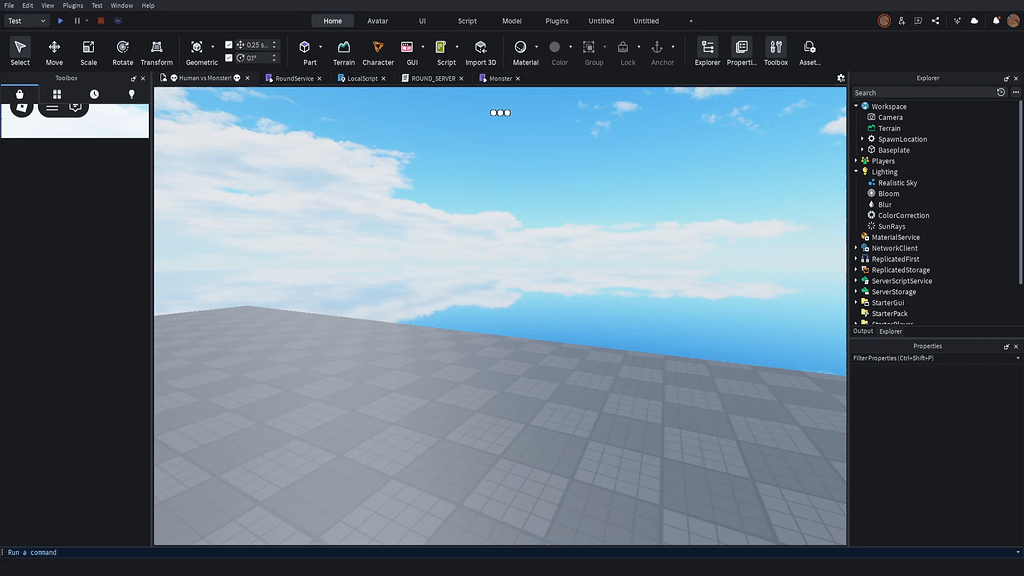Click the red Stop button
1024x576 pixels.
(101, 19)
